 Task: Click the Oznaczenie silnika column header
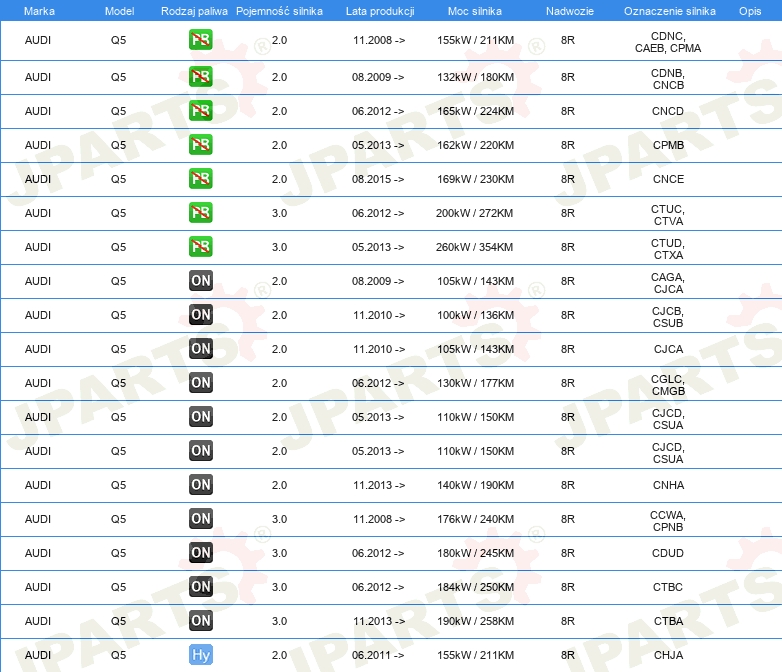point(667,10)
